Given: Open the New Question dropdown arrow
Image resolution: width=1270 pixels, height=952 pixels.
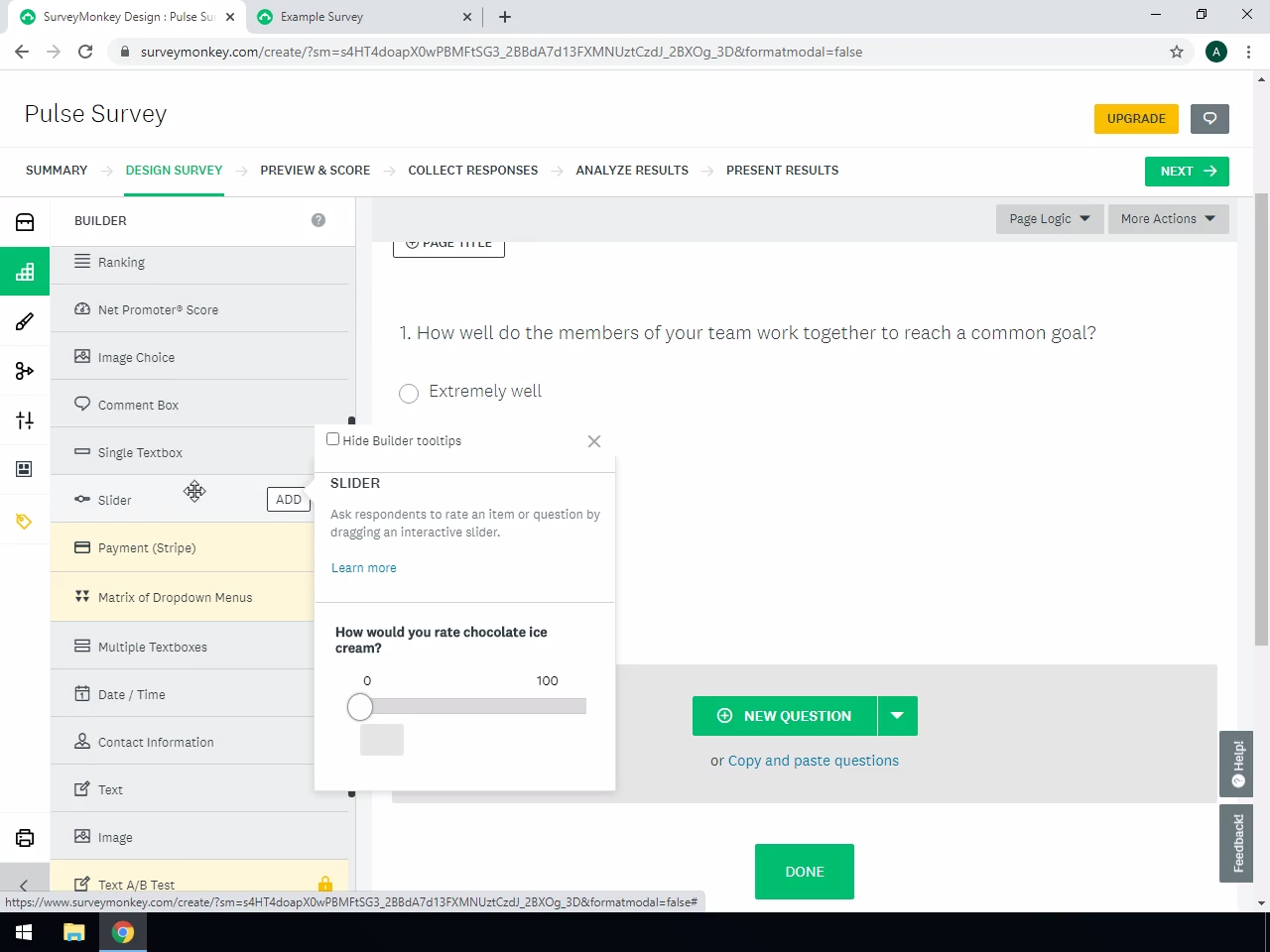Looking at the screenshot, I should pyautogui.click(x=897, y=716).
